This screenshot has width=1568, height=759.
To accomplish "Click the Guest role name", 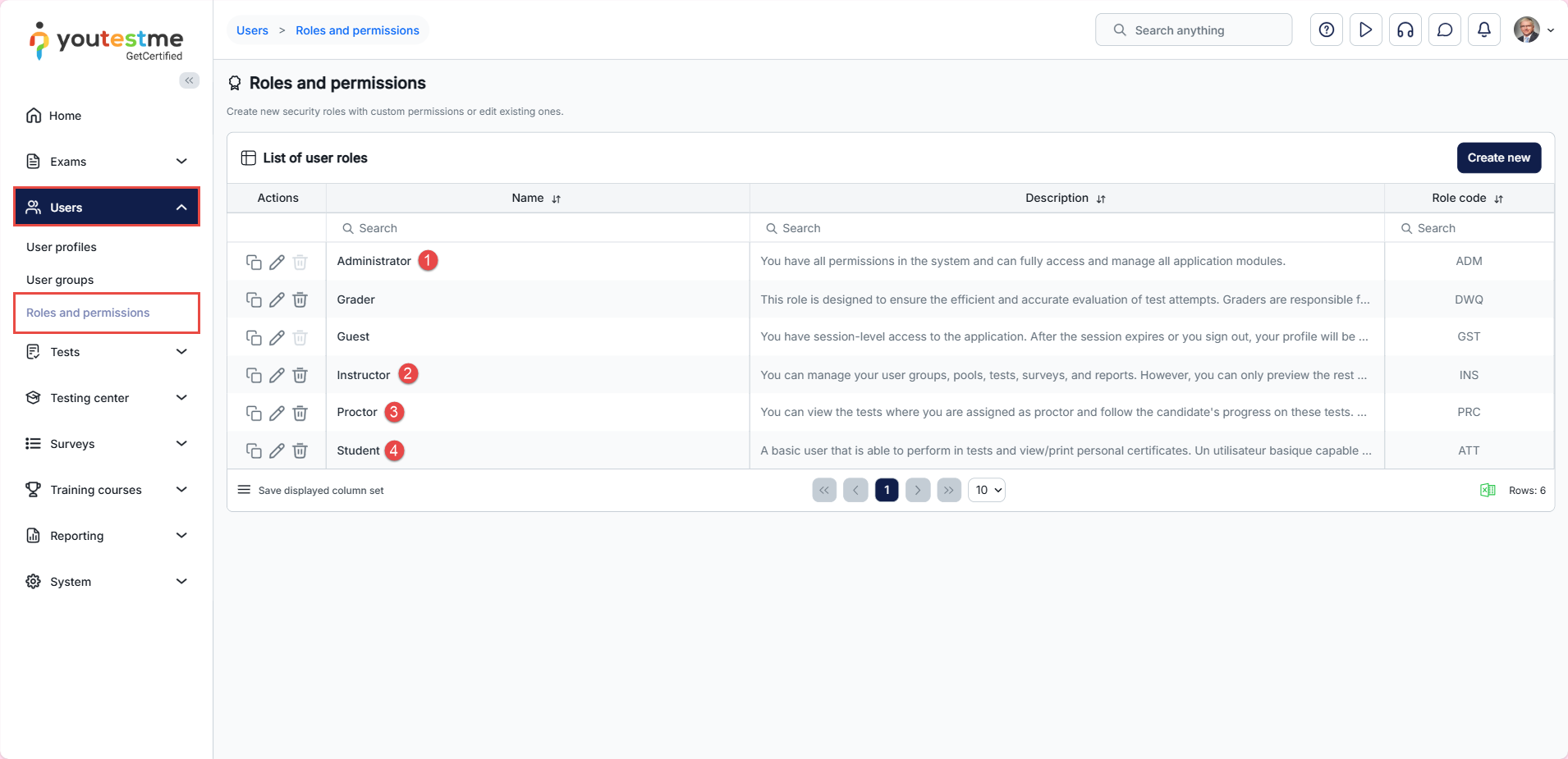I will click(353, 336).
